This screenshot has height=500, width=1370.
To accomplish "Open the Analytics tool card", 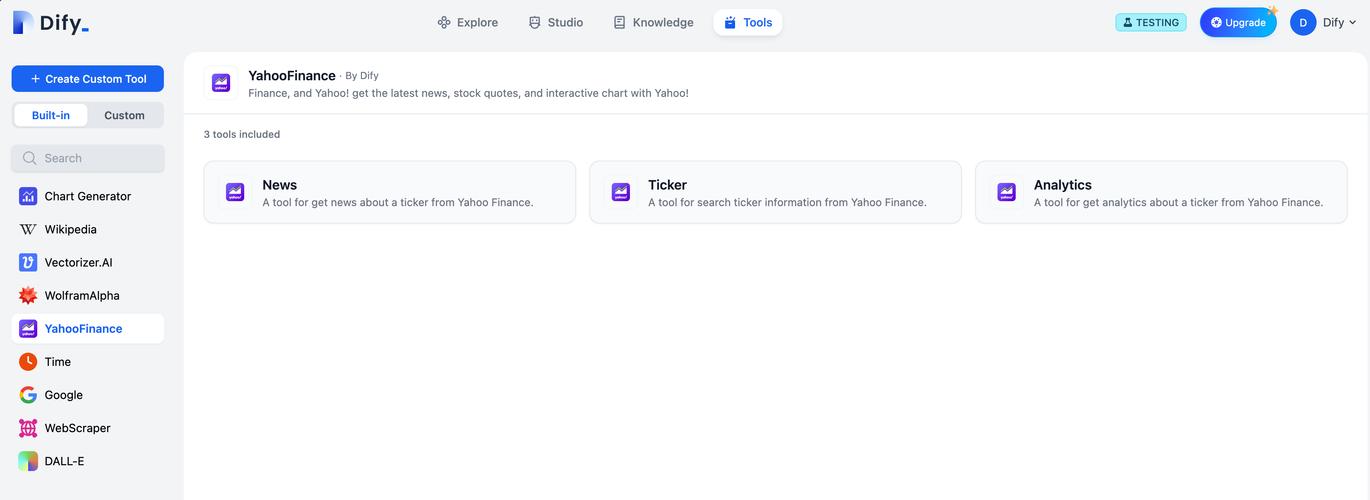I will click(1161, 192).
